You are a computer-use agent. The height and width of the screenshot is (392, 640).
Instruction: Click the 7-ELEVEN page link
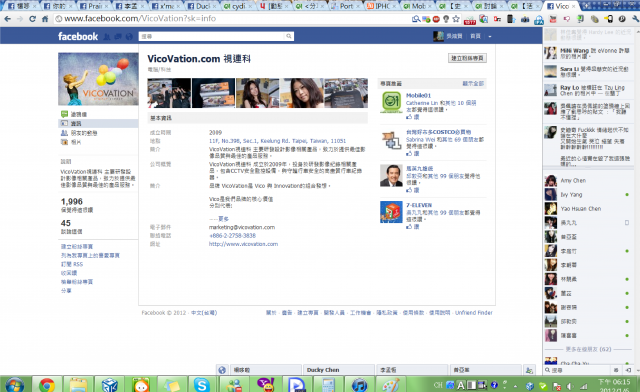click(x=419, y=205)
